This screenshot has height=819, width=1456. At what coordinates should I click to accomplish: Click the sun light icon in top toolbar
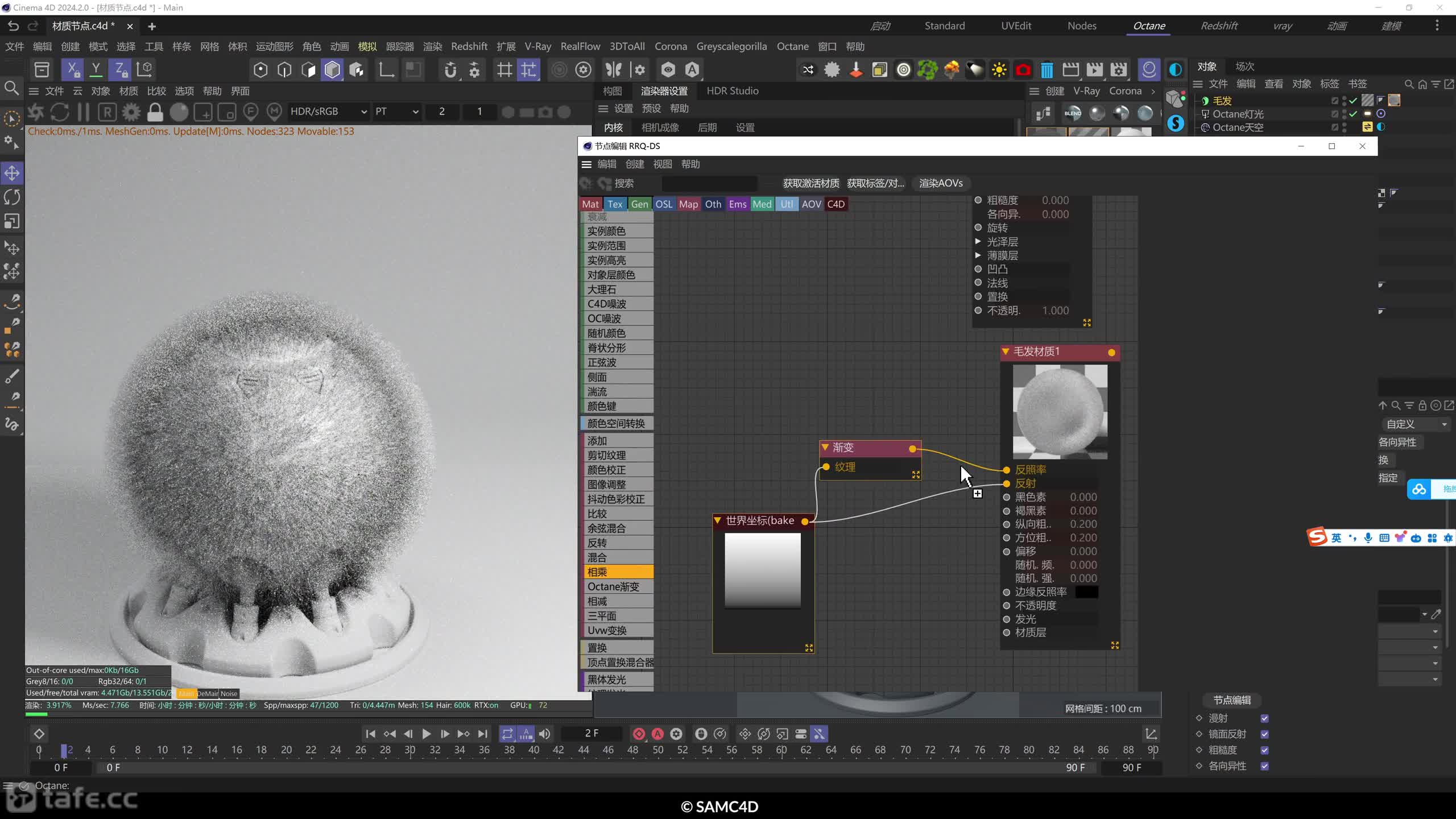(999, 70)
